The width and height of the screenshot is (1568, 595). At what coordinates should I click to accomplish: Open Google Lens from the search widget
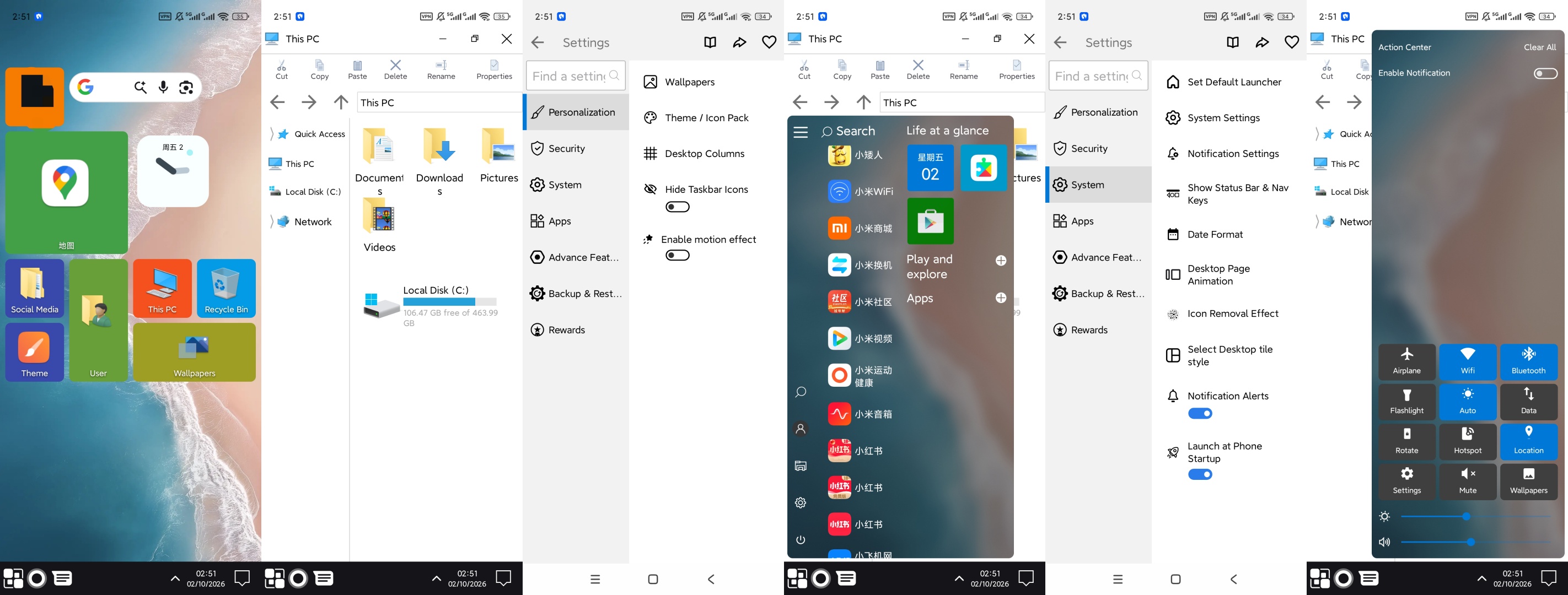click(186, 88)
